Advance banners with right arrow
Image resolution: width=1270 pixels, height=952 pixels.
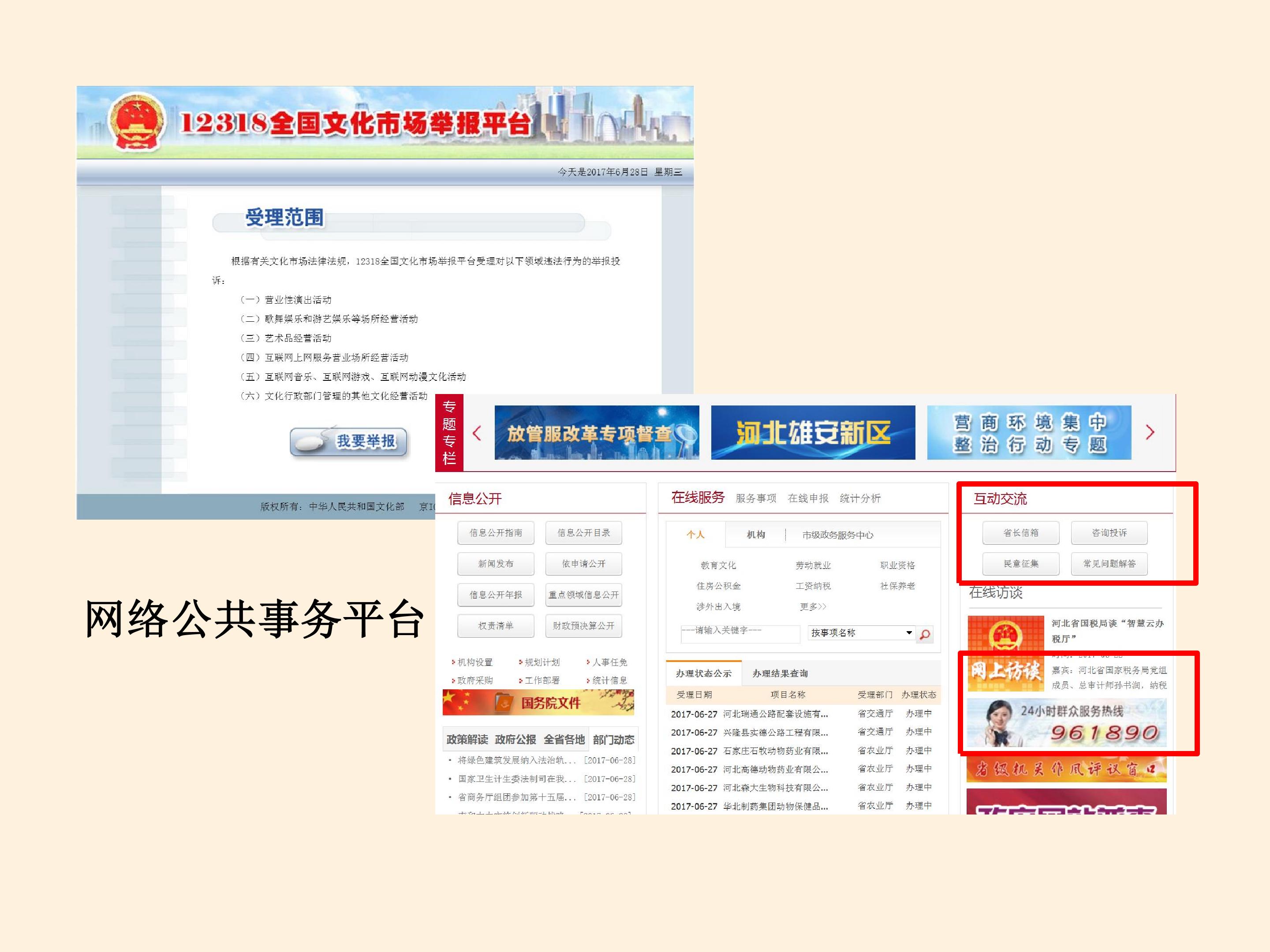pyautogui.click(x=1150, y=432)
